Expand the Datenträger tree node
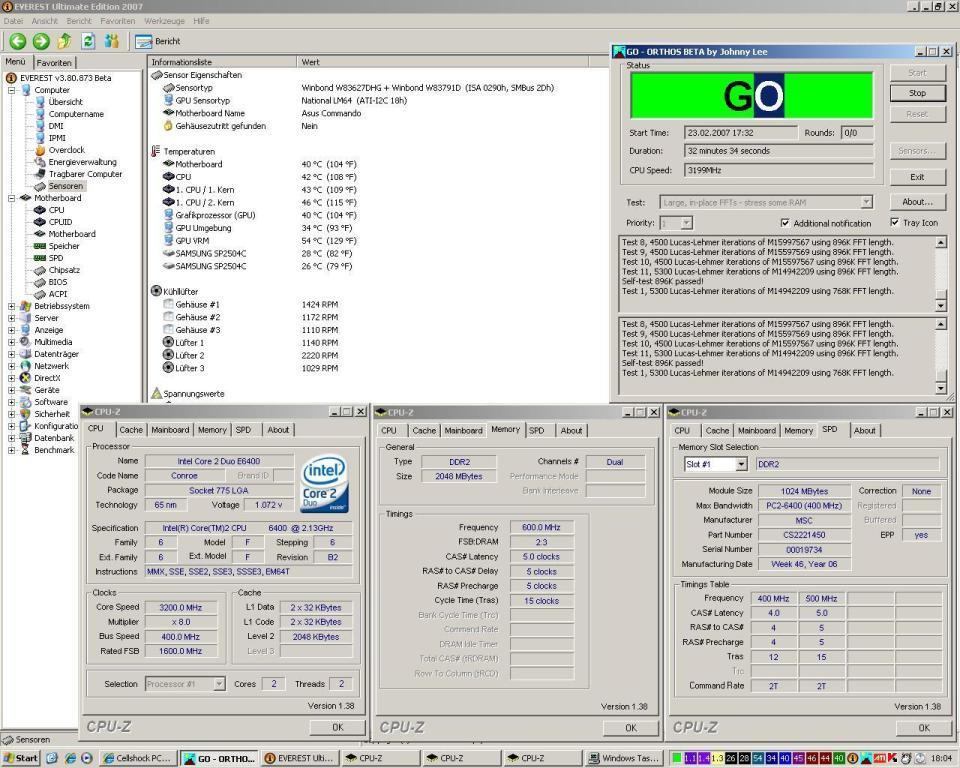 [12, 354]
